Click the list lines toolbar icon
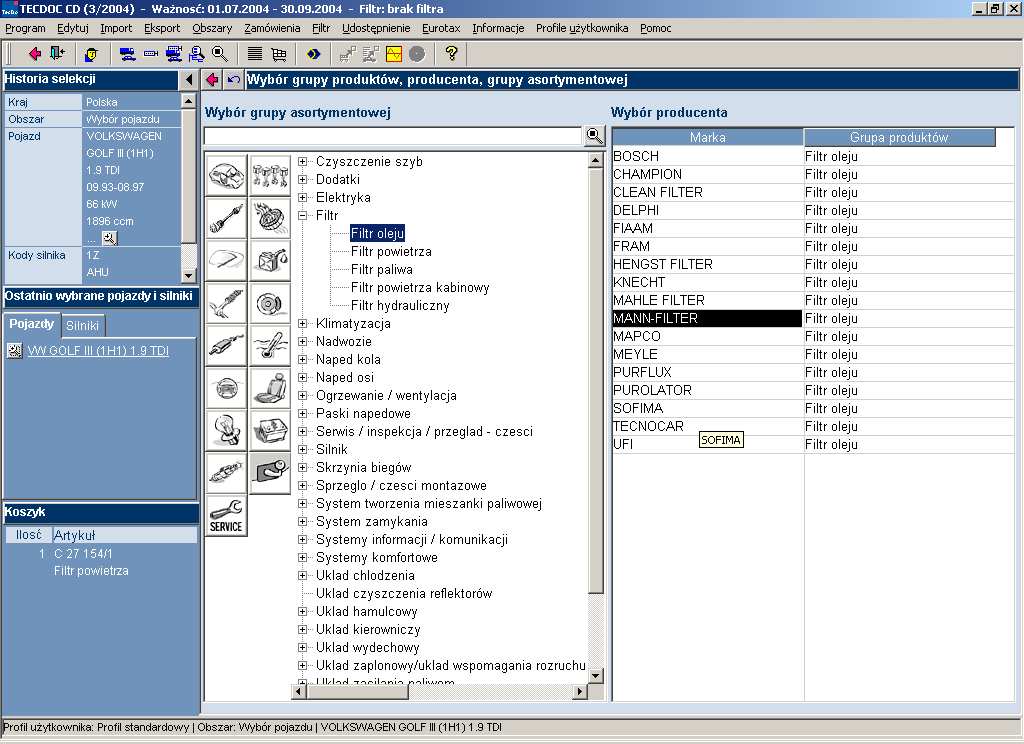1024x744 pixels. (x=255, y=54)
